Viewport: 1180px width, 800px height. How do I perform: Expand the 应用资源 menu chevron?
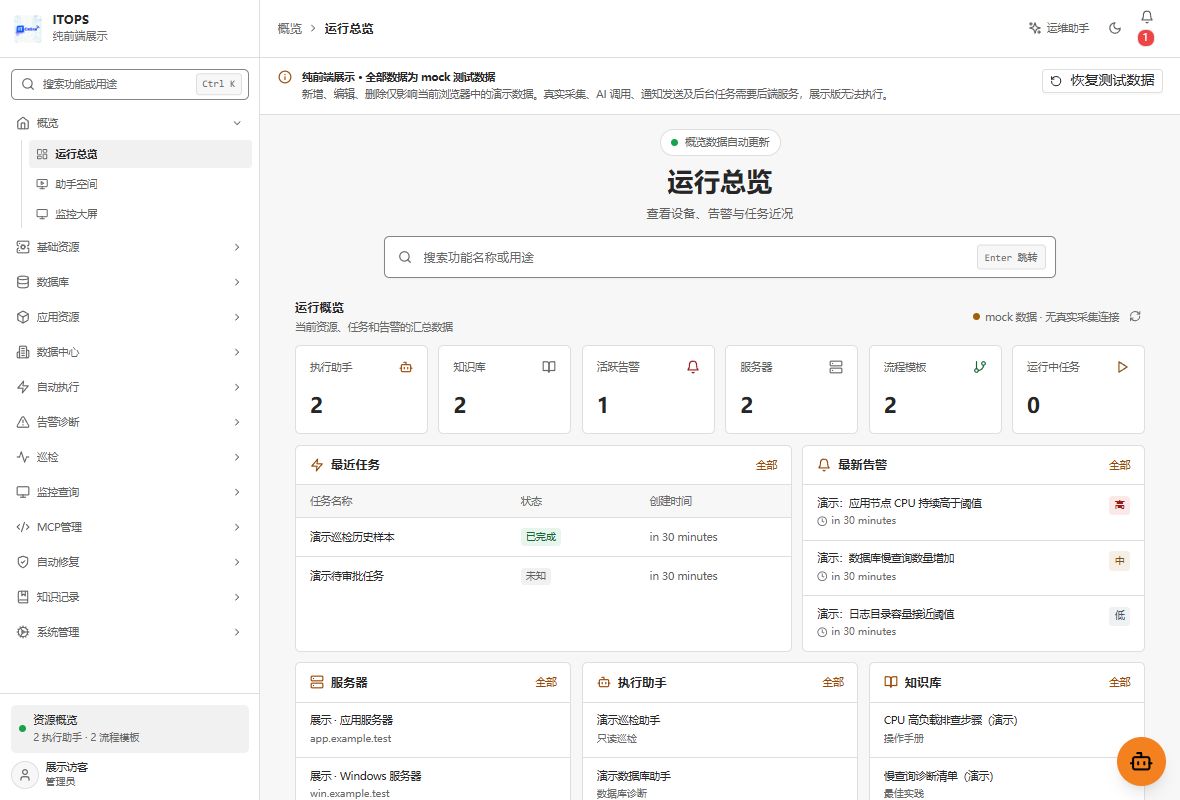[x=237, y=317]
